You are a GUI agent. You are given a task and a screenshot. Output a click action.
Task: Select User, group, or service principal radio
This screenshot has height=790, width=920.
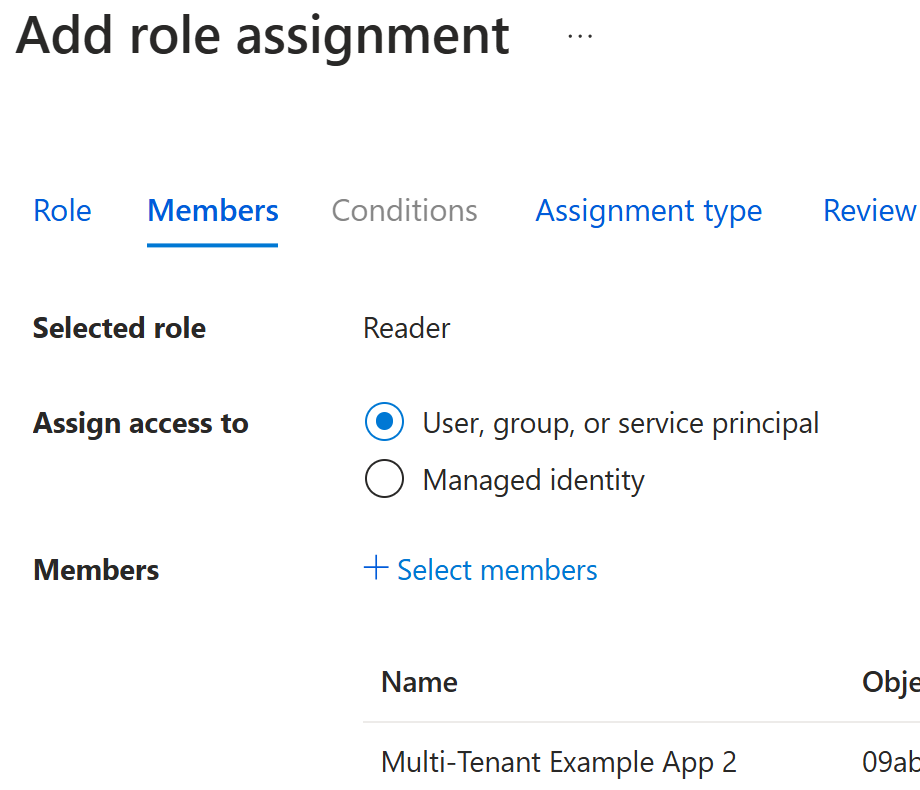[x=384, y=421]
